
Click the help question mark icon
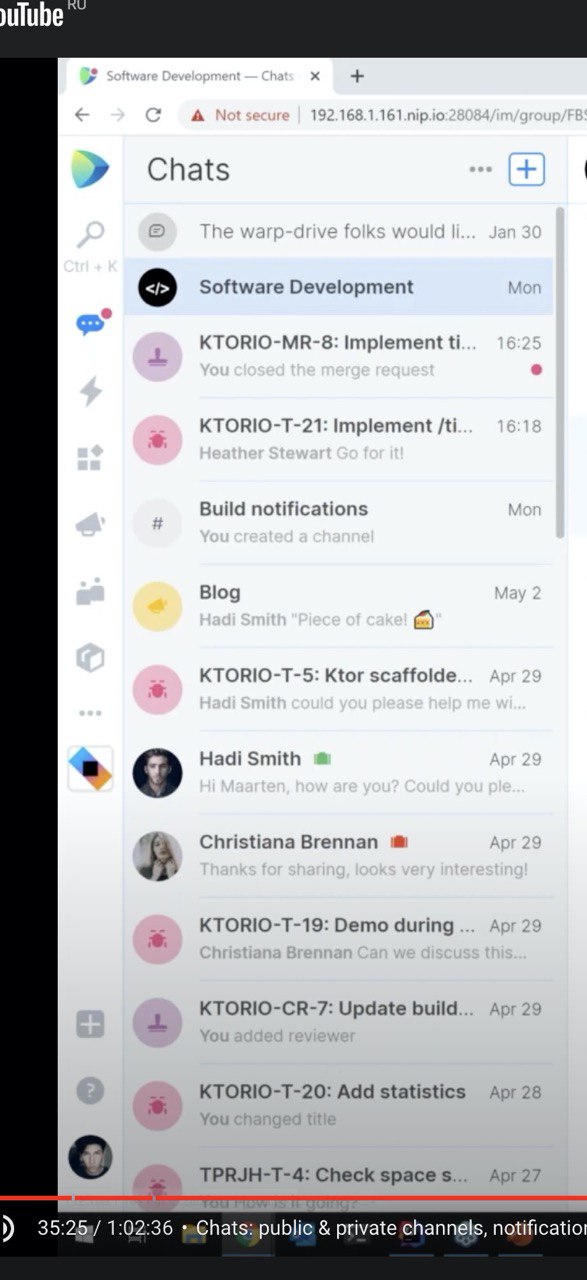click(x=90, y=1090)
